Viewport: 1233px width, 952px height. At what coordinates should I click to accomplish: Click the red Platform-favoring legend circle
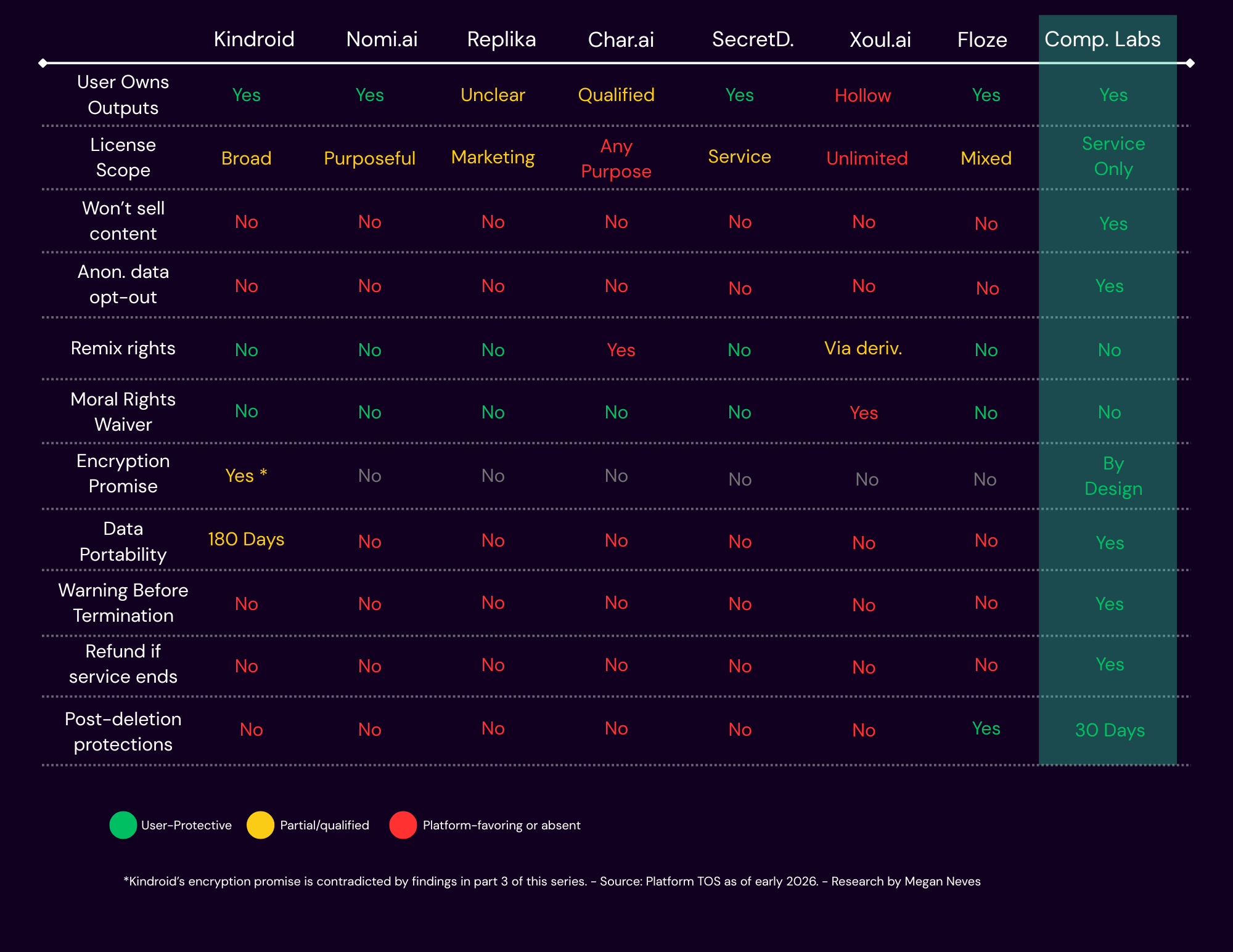click(x=403, y=825)
